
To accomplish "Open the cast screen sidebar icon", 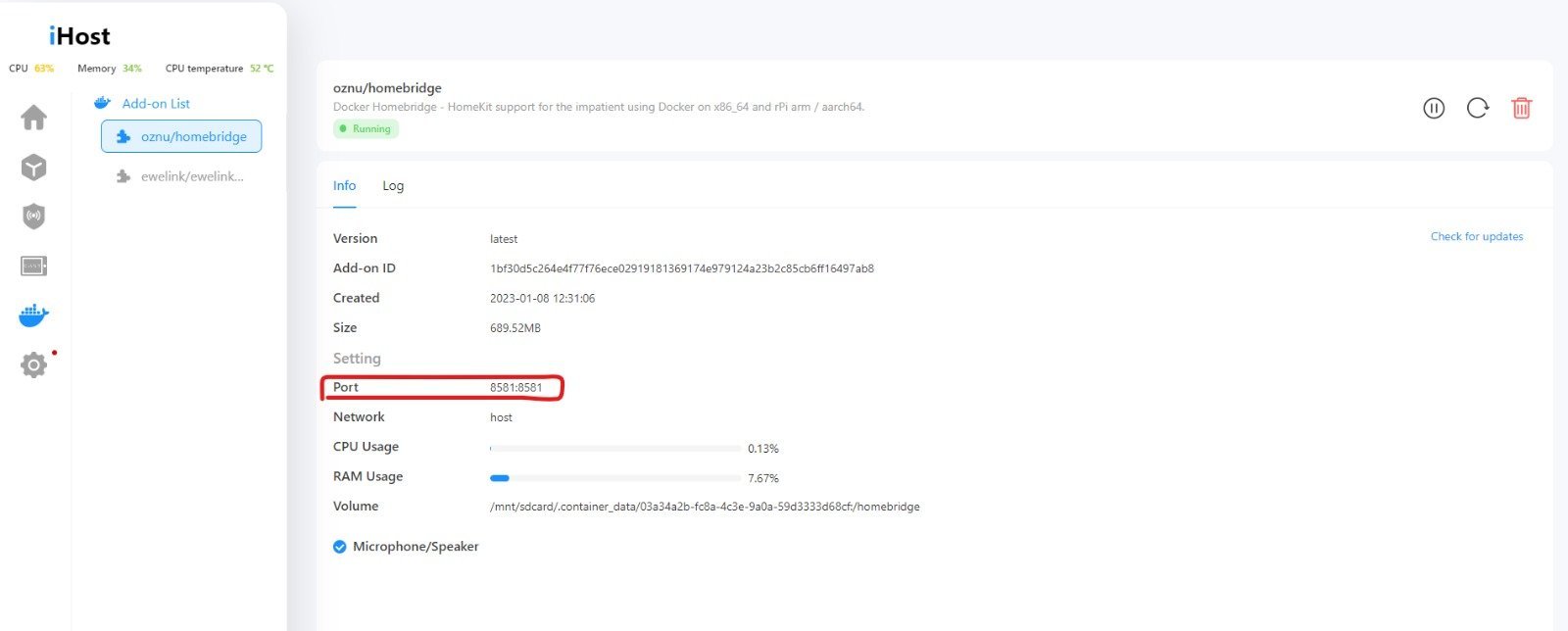I will coord(34,267).
